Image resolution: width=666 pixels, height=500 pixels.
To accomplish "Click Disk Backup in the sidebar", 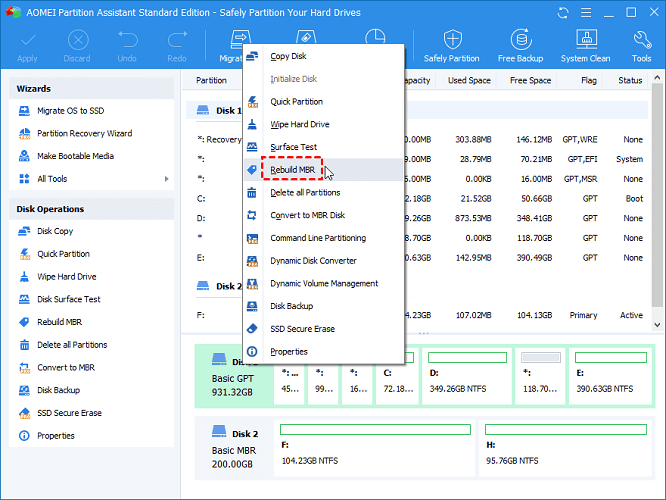I will (58, 390).
